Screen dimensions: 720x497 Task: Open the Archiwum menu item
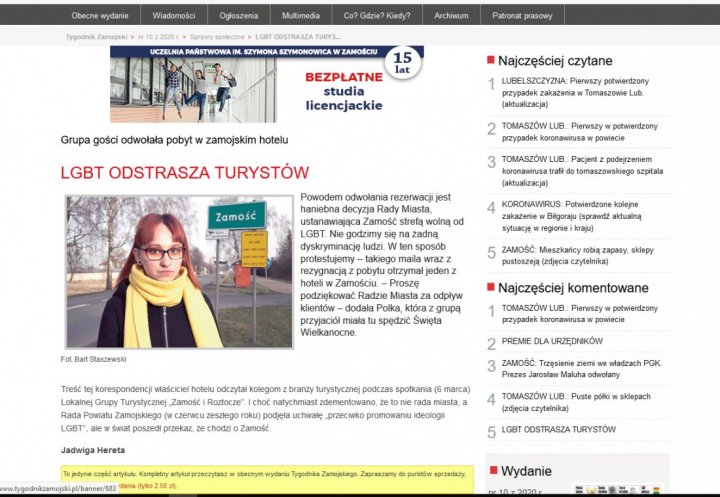point(451,16)
